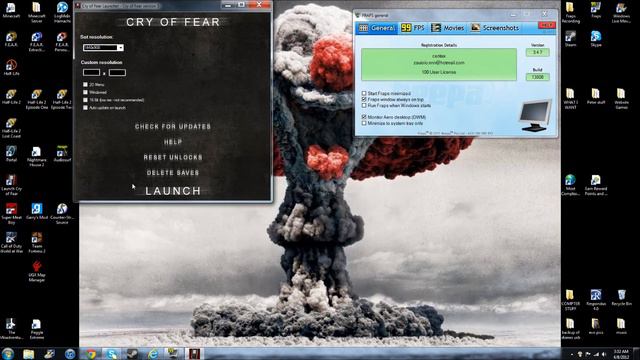The width and height of the screenshot is (640, 360).
Task: Toggle Auto-update on launch checkbox
Action: [85, 108]
